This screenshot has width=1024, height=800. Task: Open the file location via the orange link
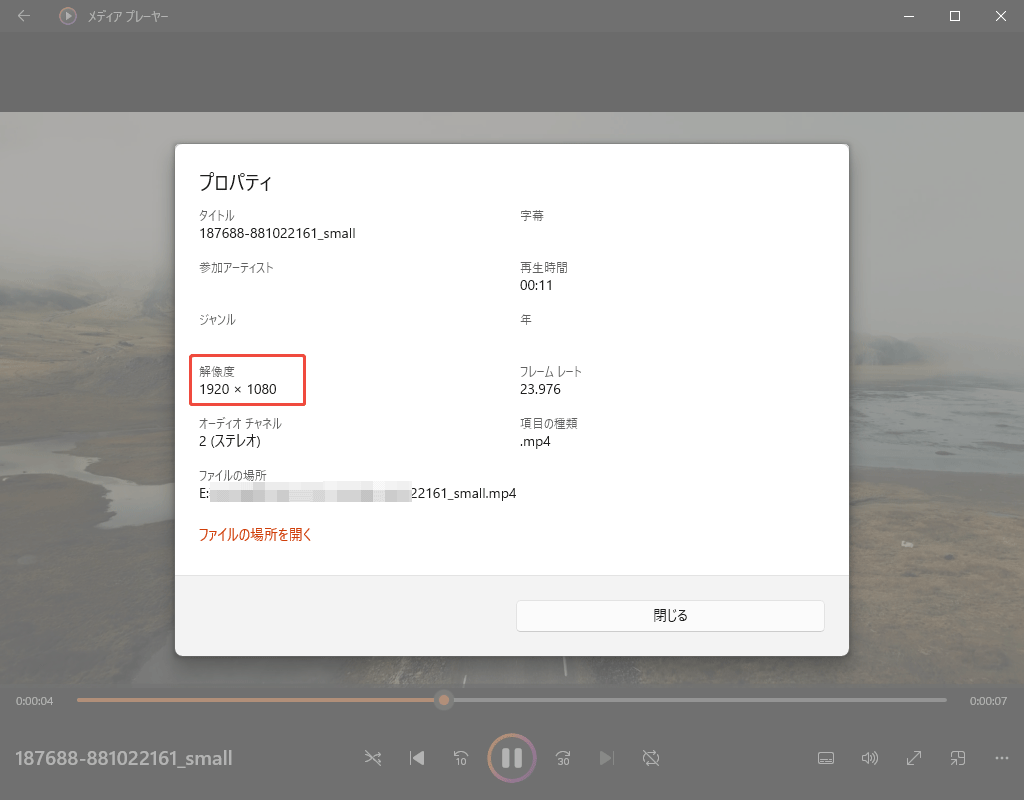(253, 535)
